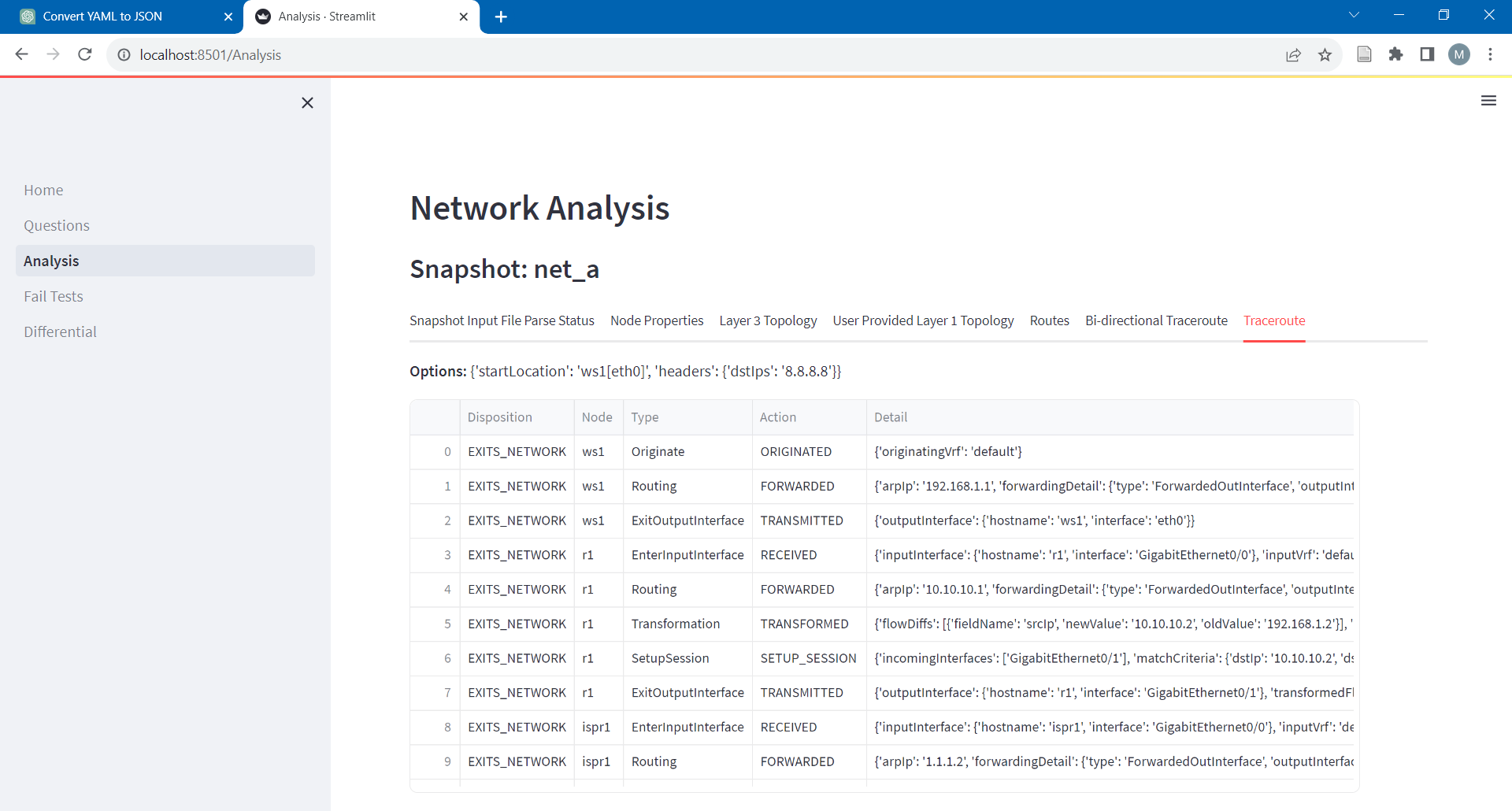
Task: Open the Bi-directional Traceroute tab
Action: 1156,320
